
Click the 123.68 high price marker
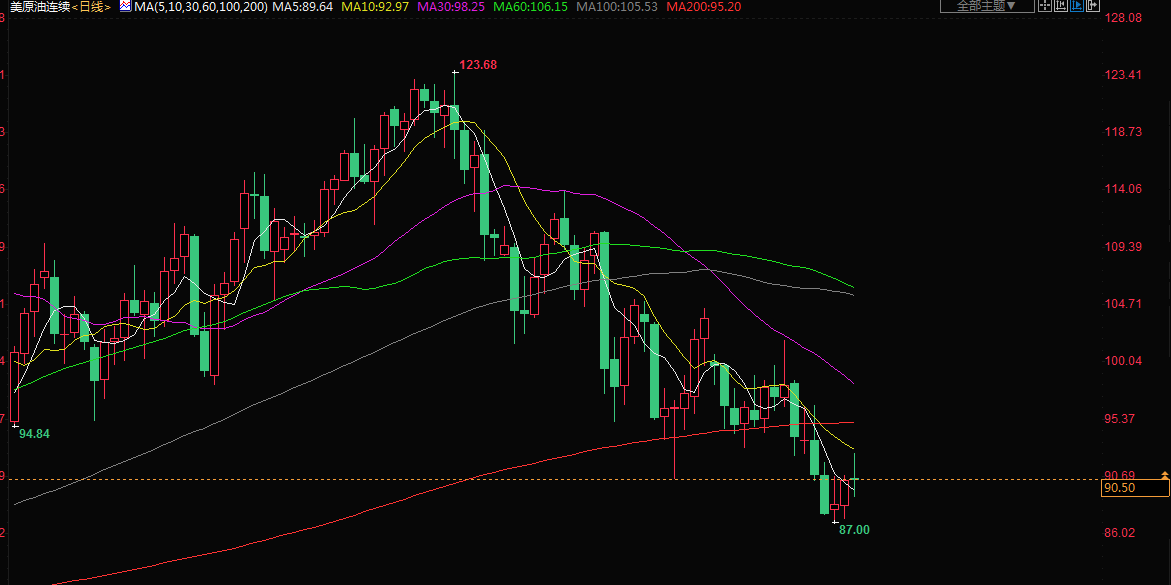[x=477, y=65]
